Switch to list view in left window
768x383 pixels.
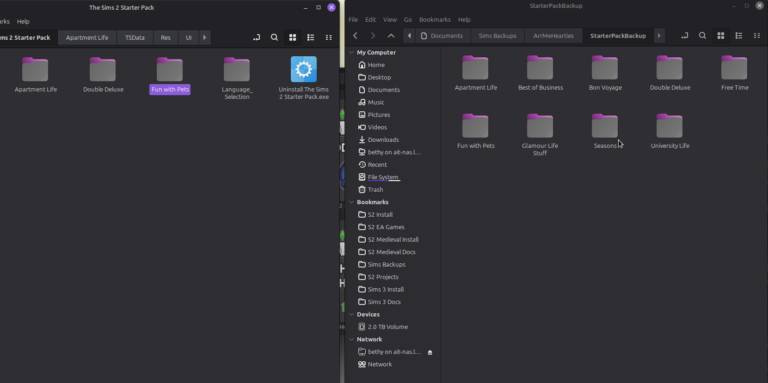[x=311, y=37]
